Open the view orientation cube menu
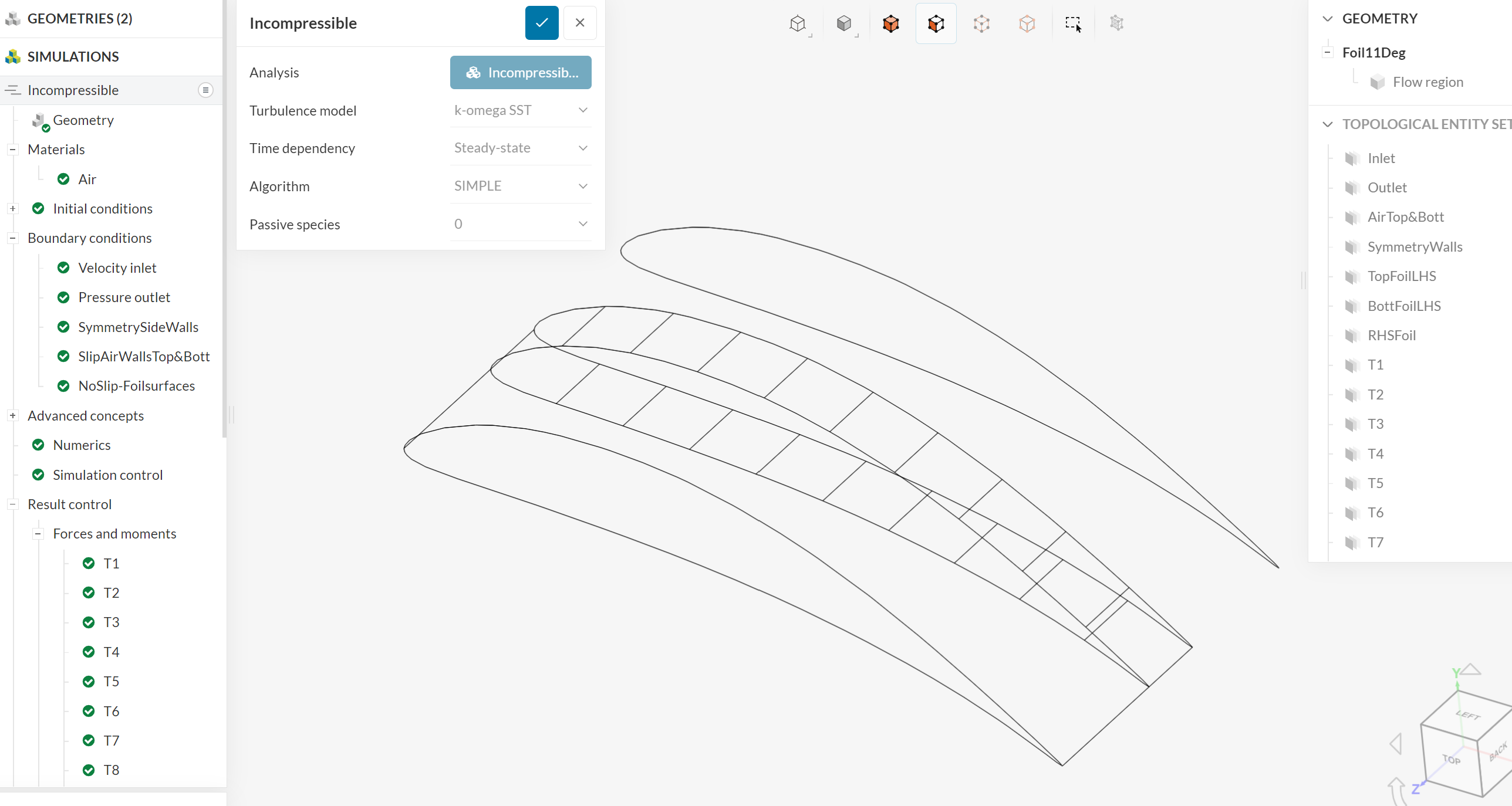Image resolution: width=1512 pixels, height=806 pixels. (x=798, y=23)
